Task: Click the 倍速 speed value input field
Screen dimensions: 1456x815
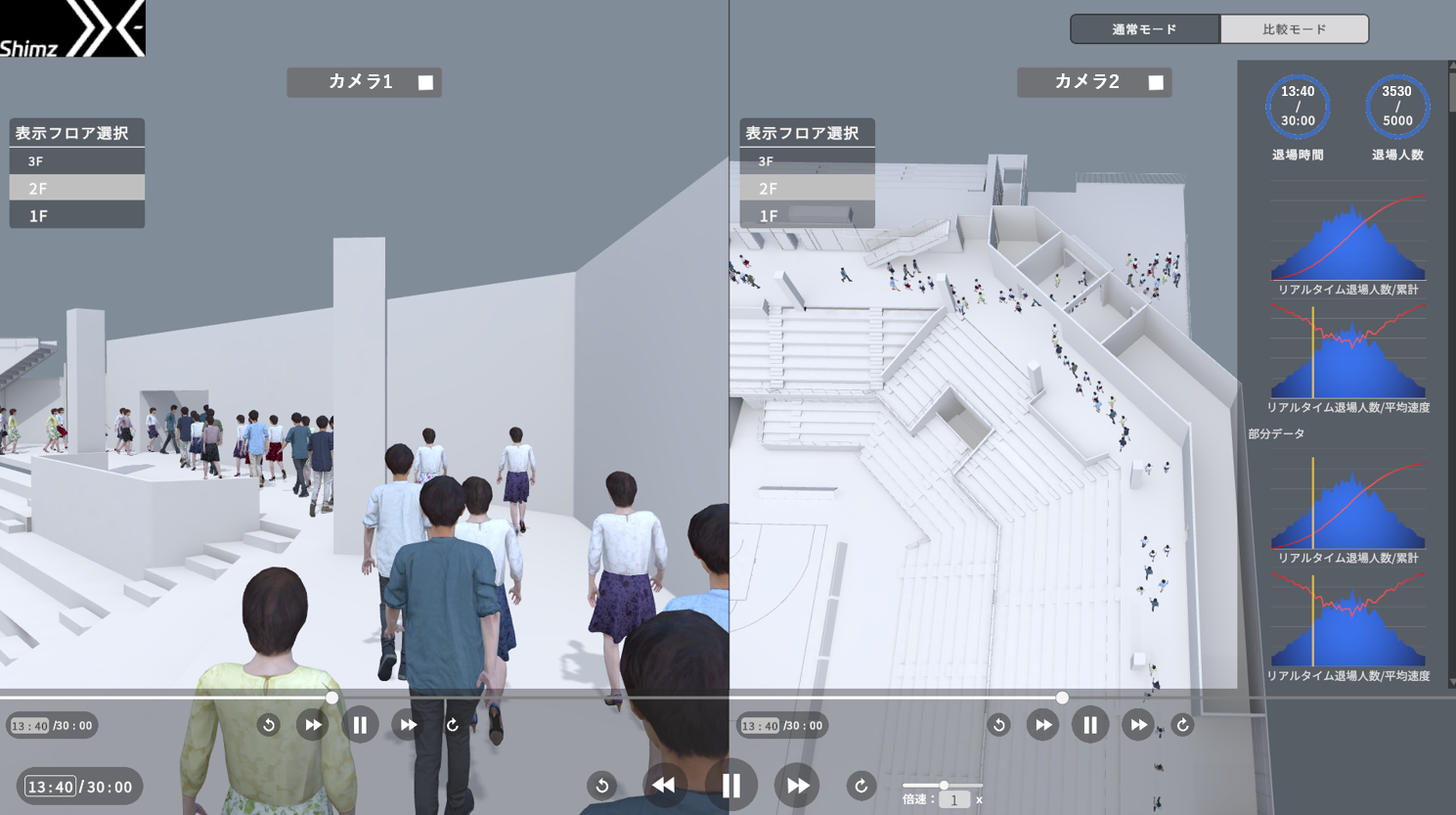Action: [954, 800]
